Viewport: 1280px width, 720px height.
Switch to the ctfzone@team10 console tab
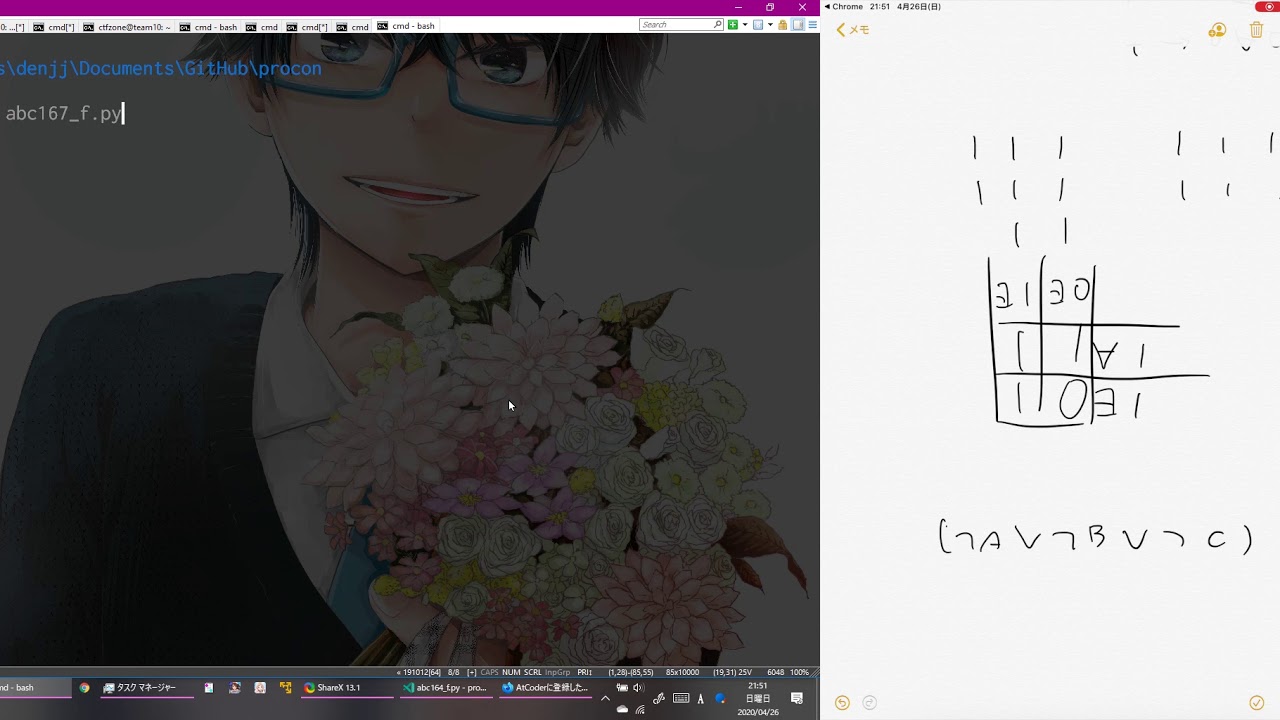(126, 27)
